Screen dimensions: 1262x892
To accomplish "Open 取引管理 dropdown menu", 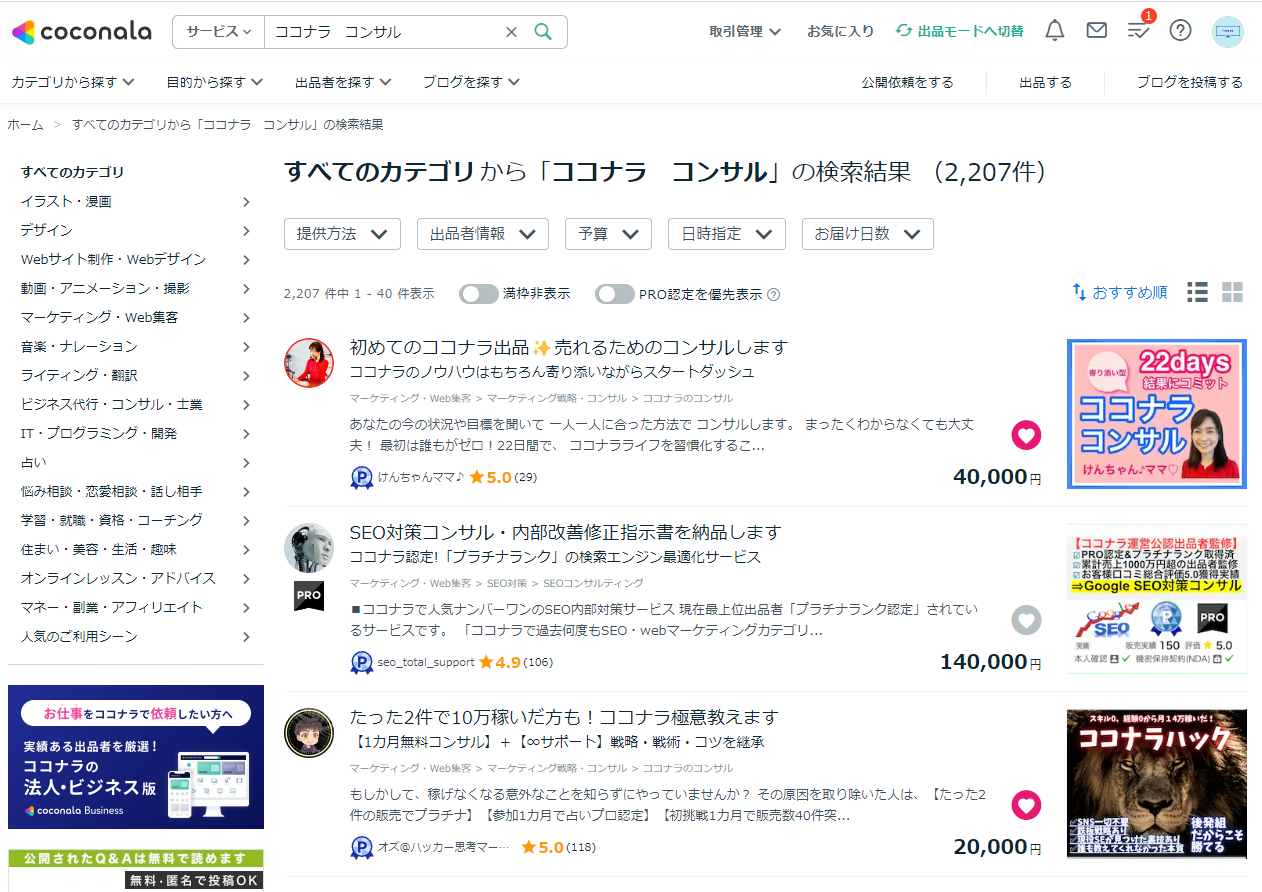I will (745, 32).
